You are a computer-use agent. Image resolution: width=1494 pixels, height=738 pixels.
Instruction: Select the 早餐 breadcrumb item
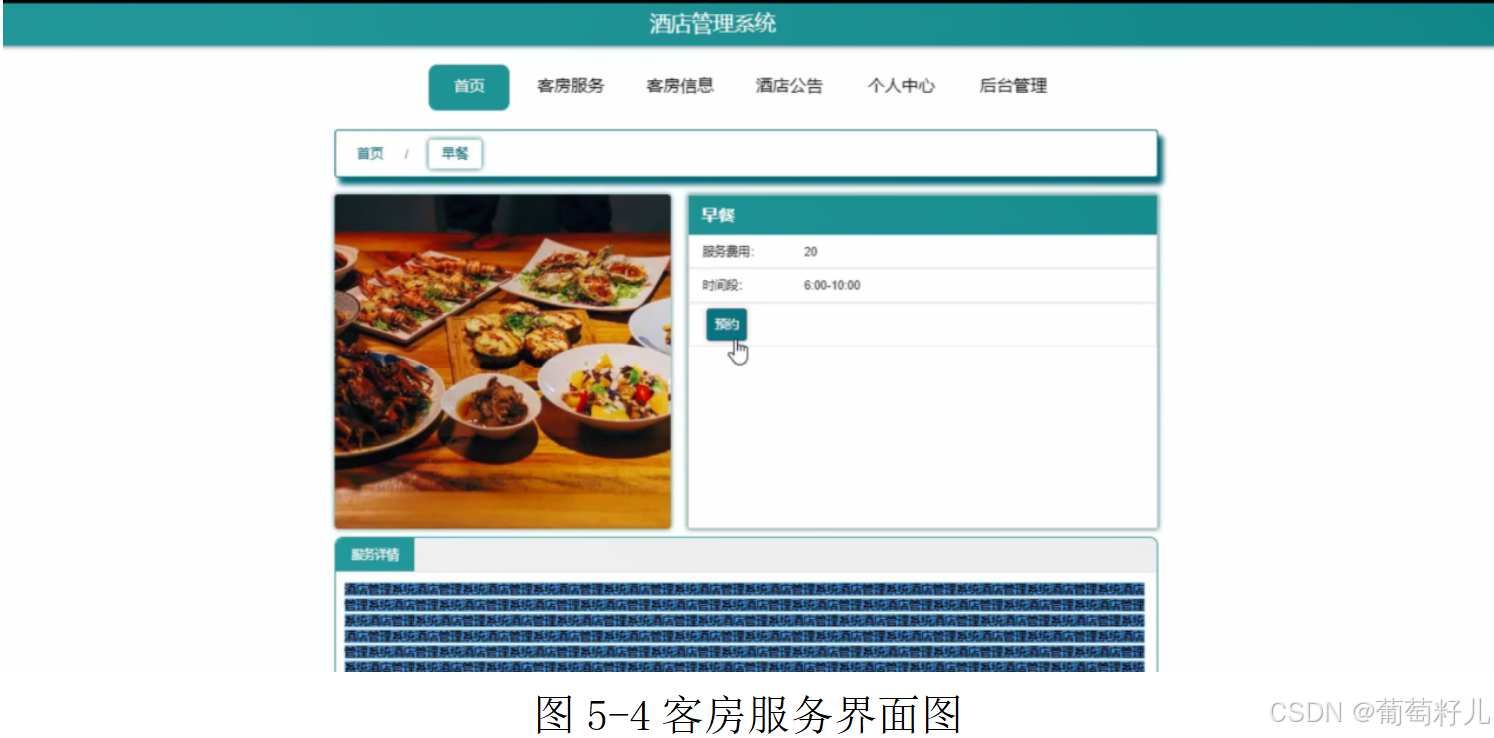(454, 153)
